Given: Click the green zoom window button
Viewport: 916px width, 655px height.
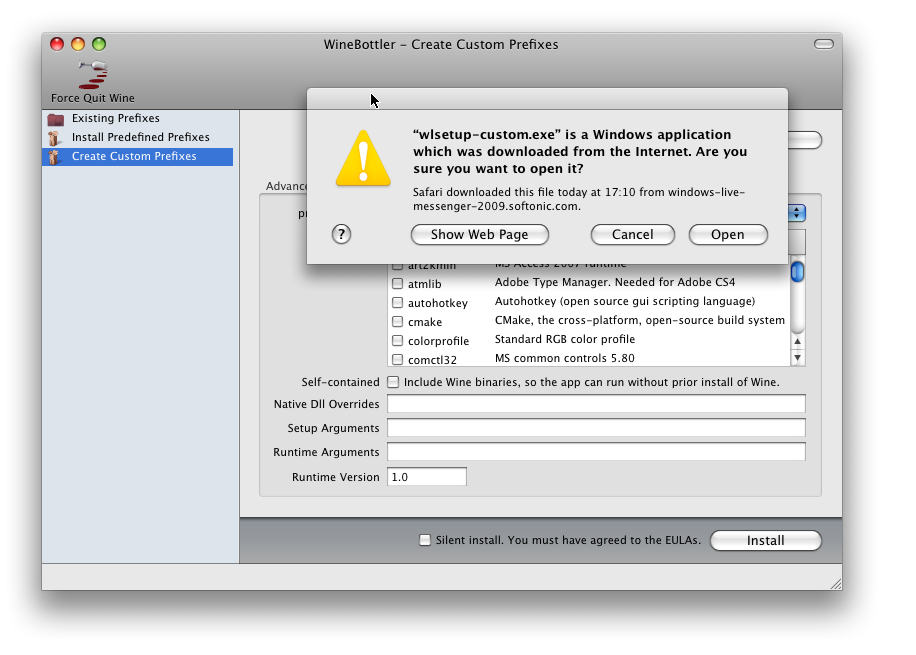Looking at the screenshot, I should 99,44.
